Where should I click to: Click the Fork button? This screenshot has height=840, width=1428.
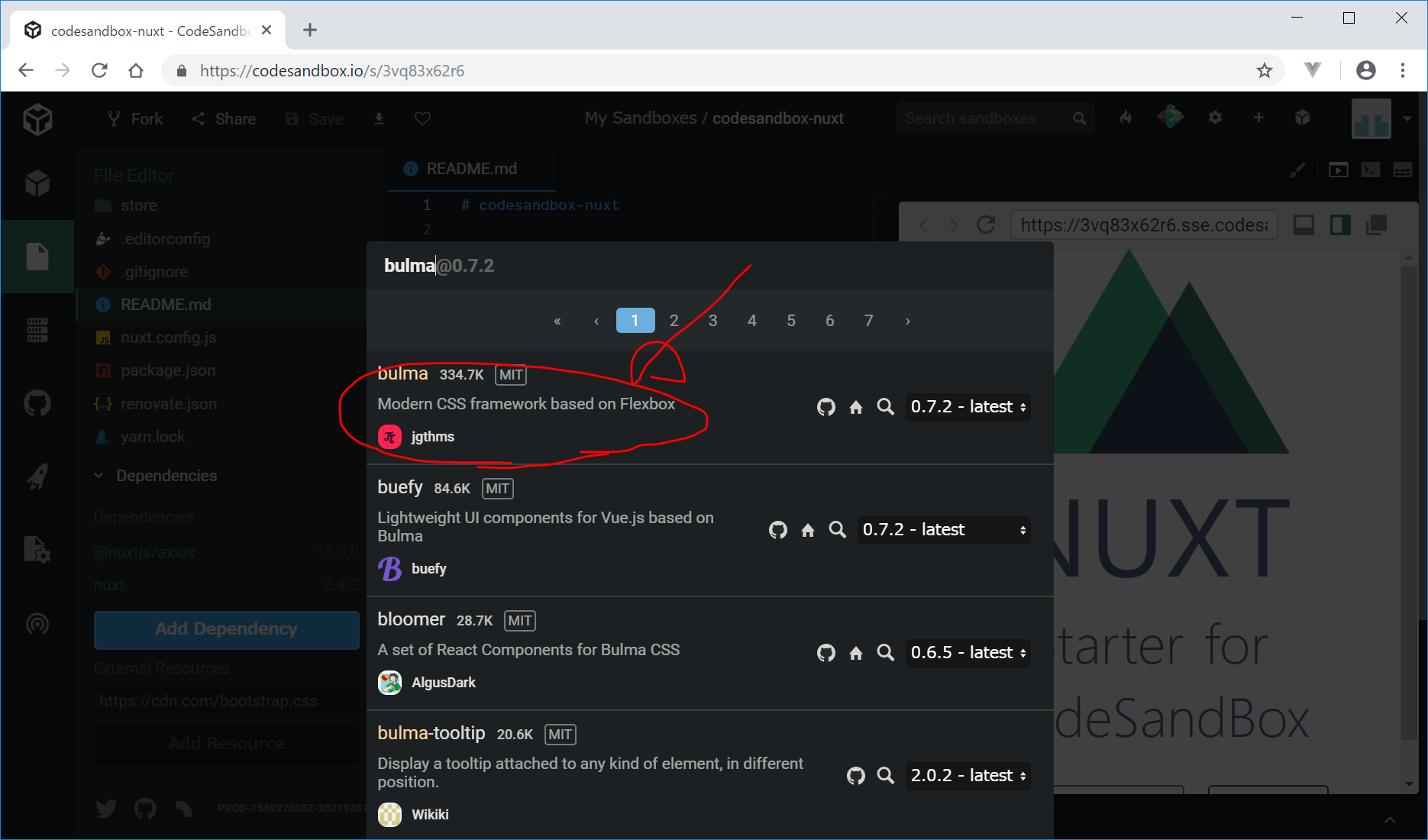pyautogui.click(x=135, y=118)
